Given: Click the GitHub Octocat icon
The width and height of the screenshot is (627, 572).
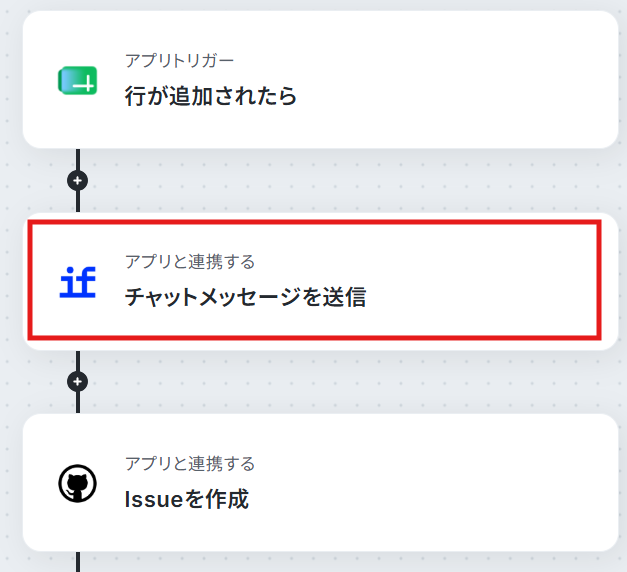Looking at the screenshot, I should 78,483.
